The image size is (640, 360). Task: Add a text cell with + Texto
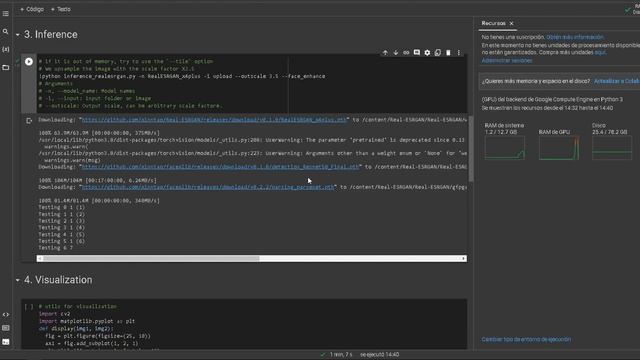coord(61,9)
